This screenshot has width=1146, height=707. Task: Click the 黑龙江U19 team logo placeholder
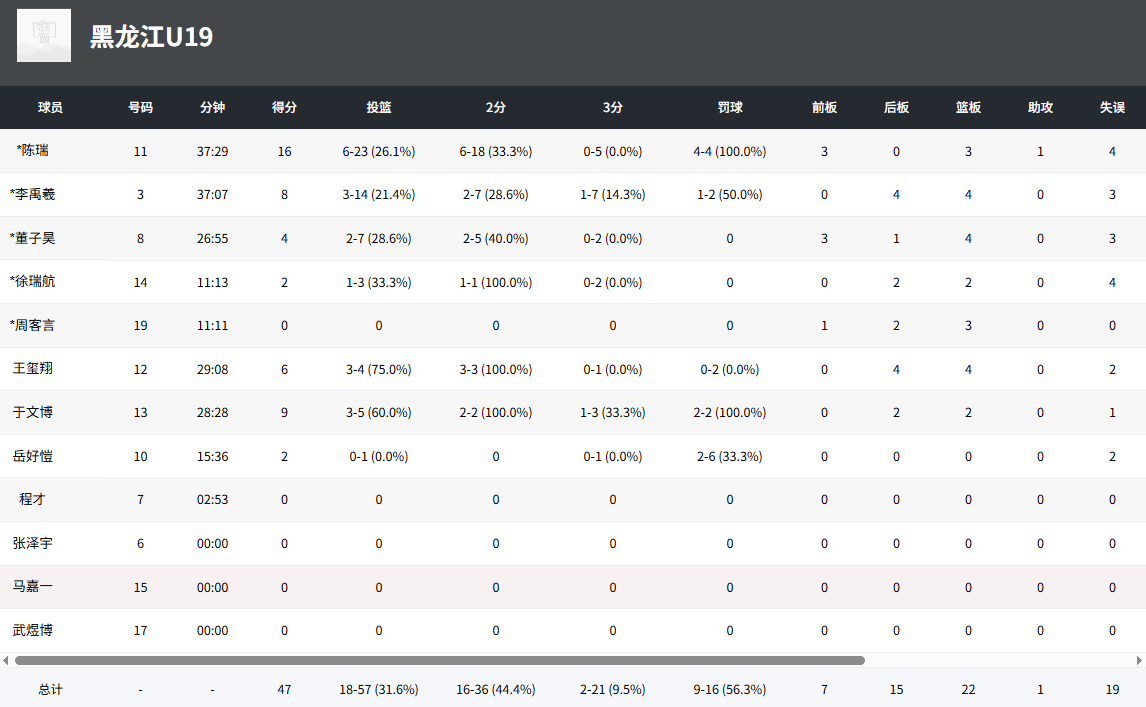pyautogui.click(x=44, y=35)
